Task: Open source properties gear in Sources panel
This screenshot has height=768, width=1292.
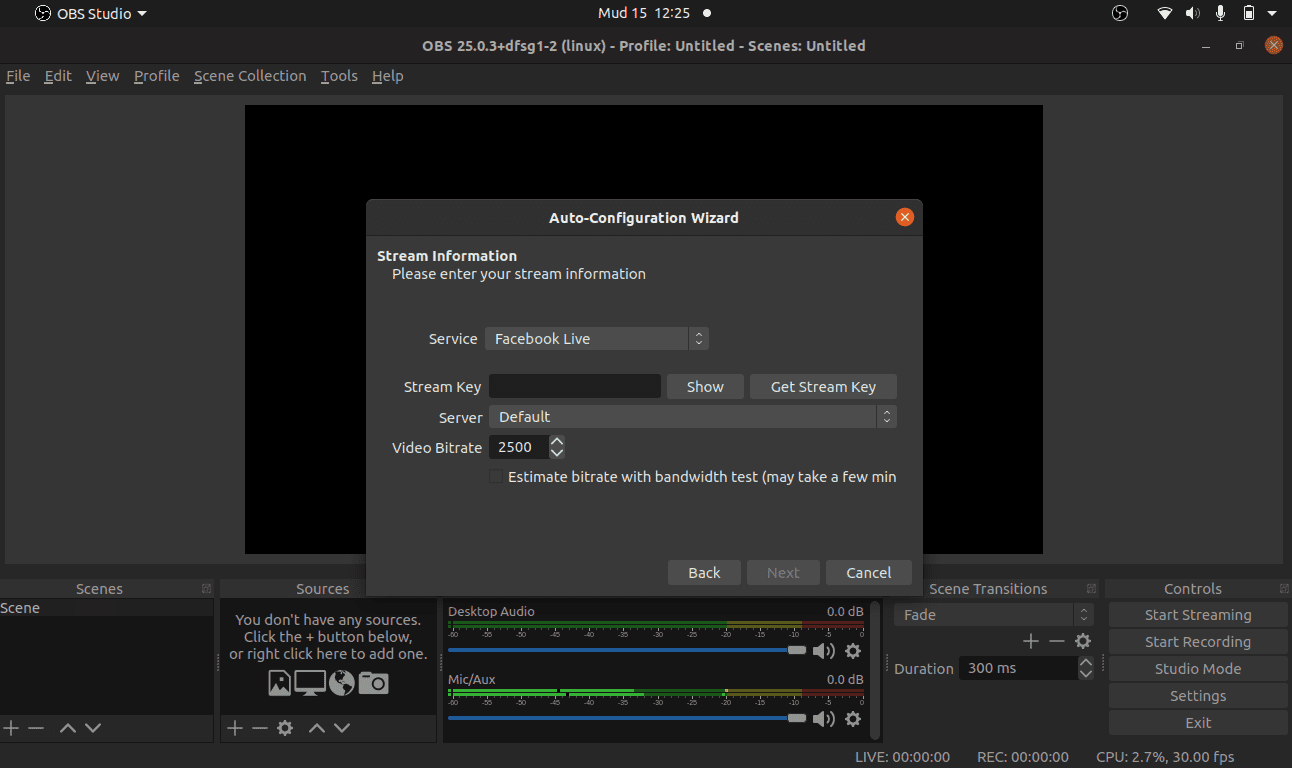Action: [x=285, y=728]
